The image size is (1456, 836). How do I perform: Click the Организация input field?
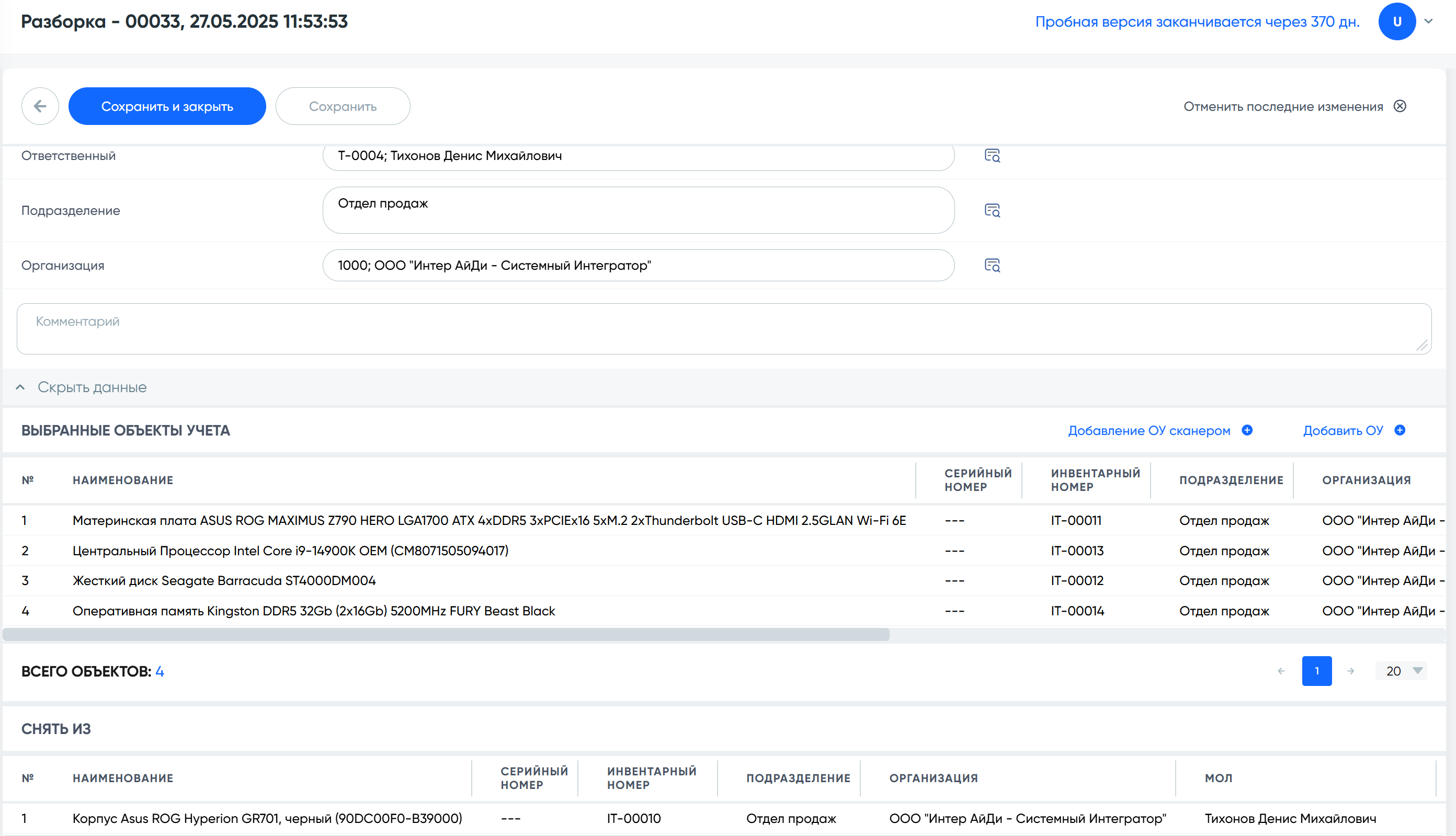coord(639,265)
